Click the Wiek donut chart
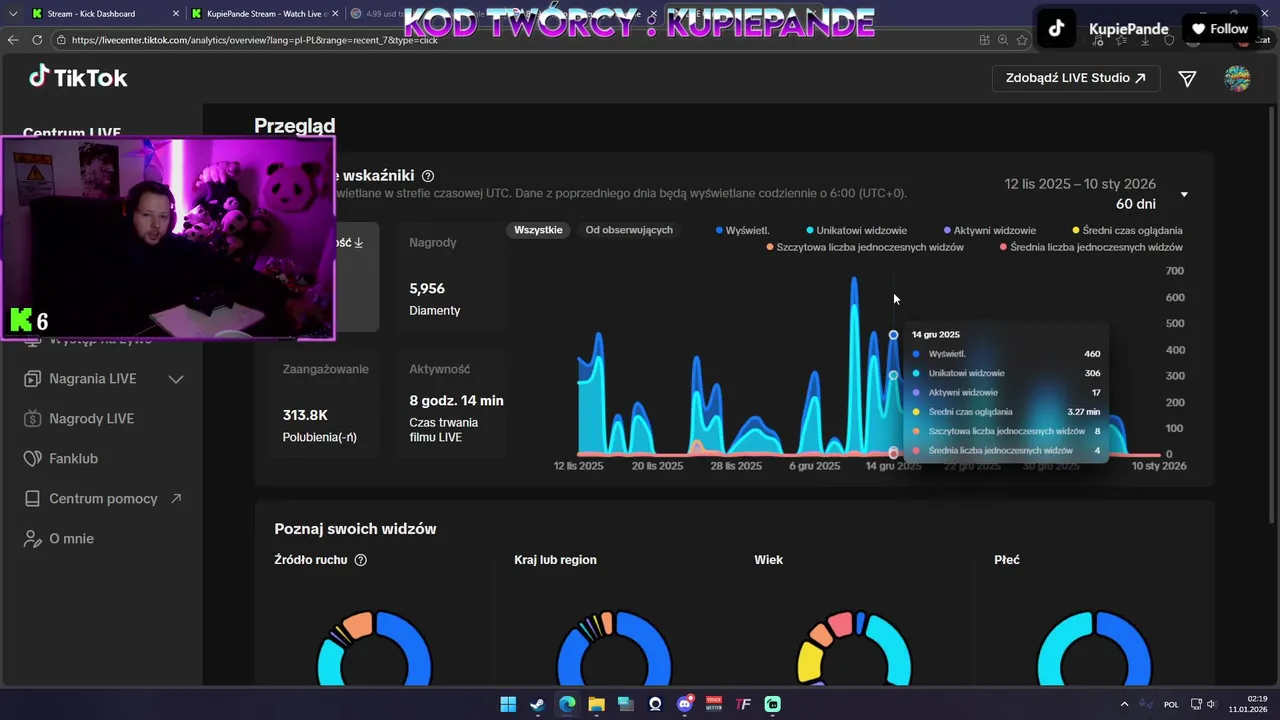The width and height of the screenshot is (1280, 720). (854, 649)
